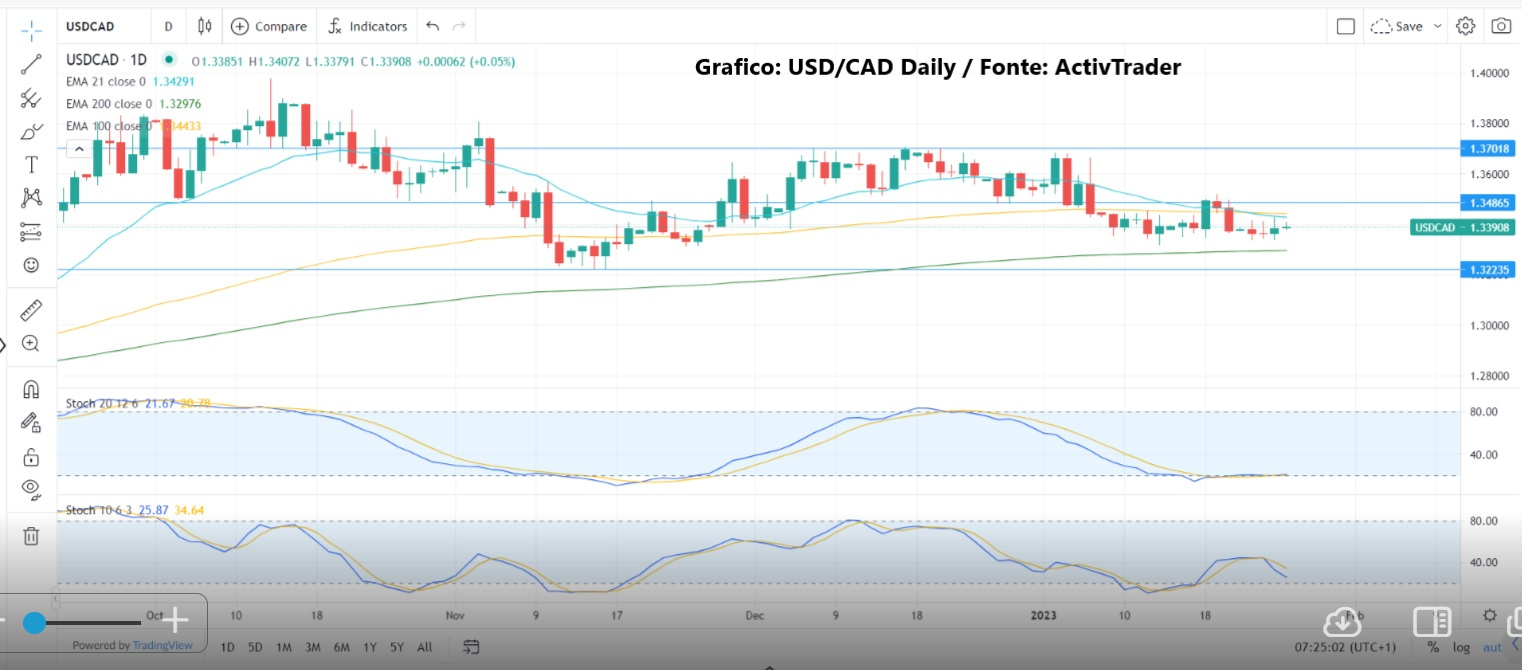Screen dimensions: 1522x670
Task: Lock all drawing tools
Action: [30, 456]
